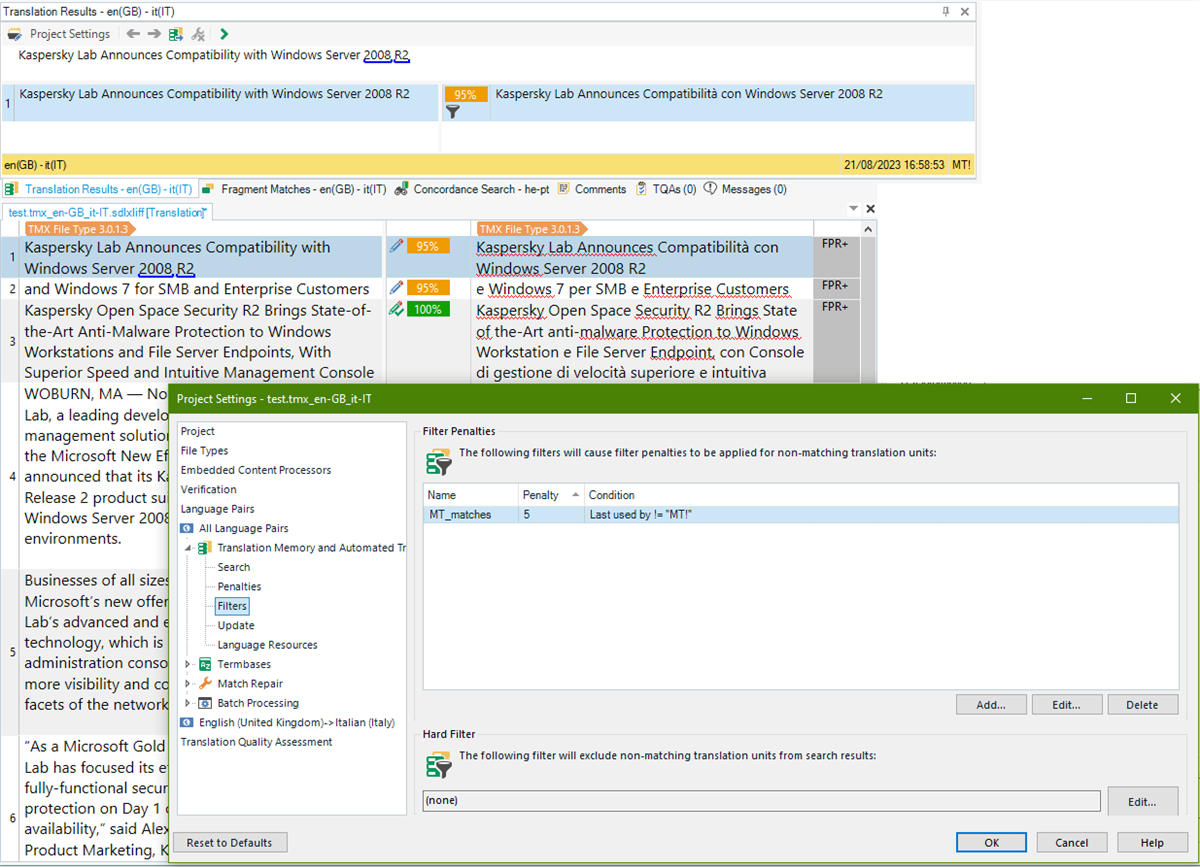Click the next match right arrow icon
1200x867 pixels.
[154, 34]
